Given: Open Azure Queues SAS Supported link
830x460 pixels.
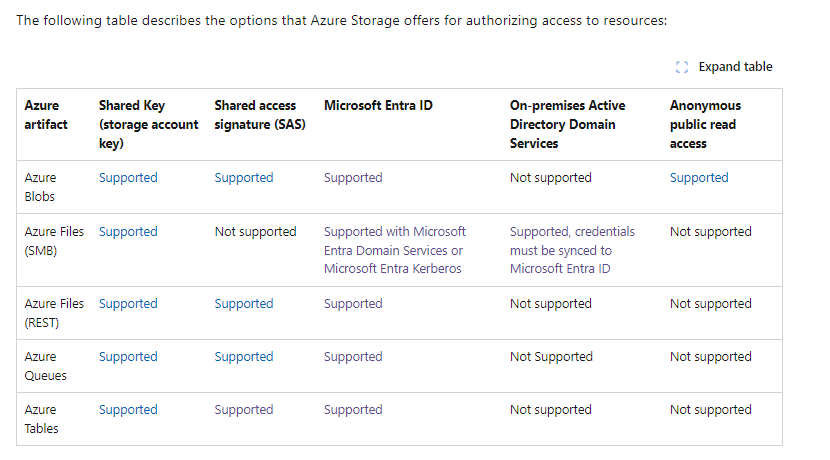Looking at the screenshot, I should (x=244, y=356).
